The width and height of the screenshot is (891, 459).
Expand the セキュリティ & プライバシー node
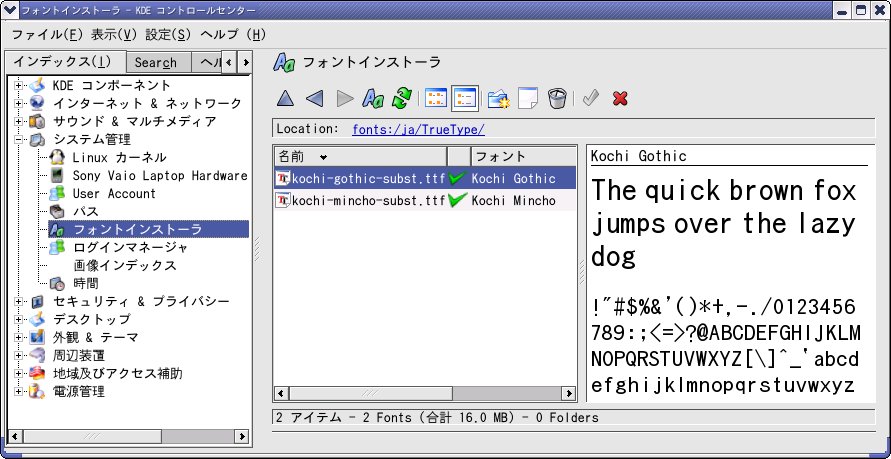click(19, 301)
